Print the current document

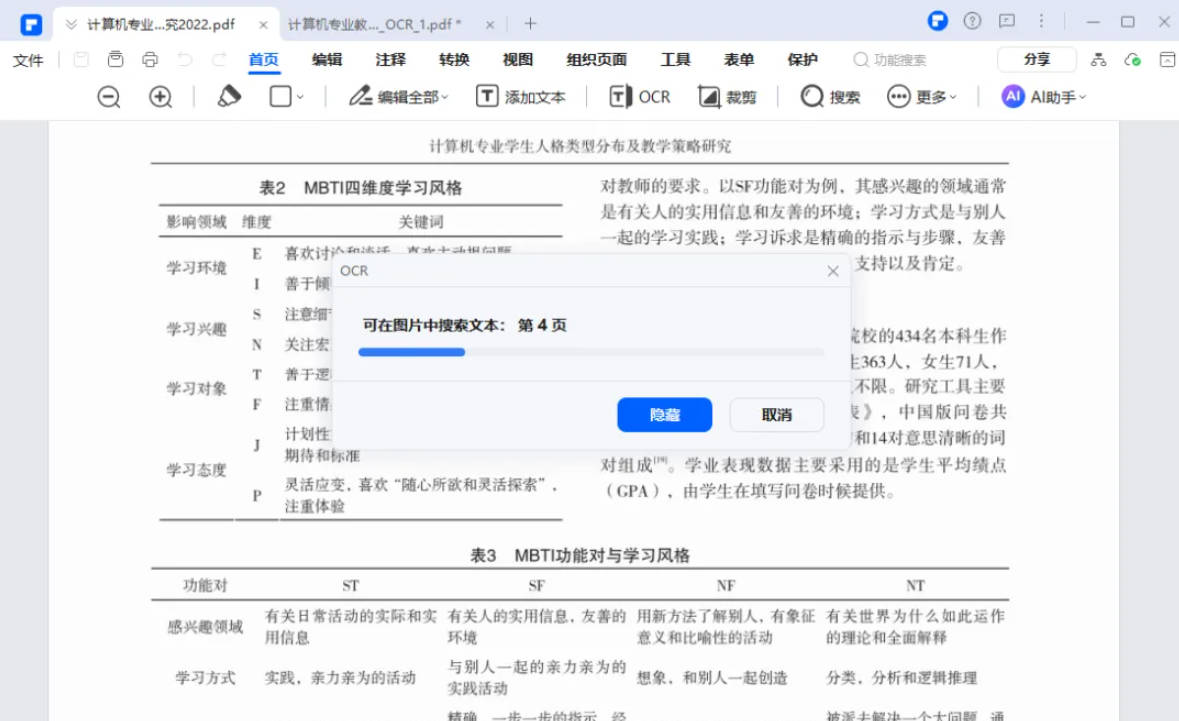tap(150, 59)
